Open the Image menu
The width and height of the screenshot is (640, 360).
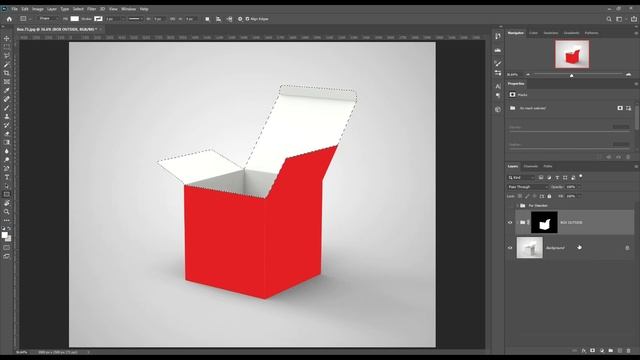click(x=38, y=9)
